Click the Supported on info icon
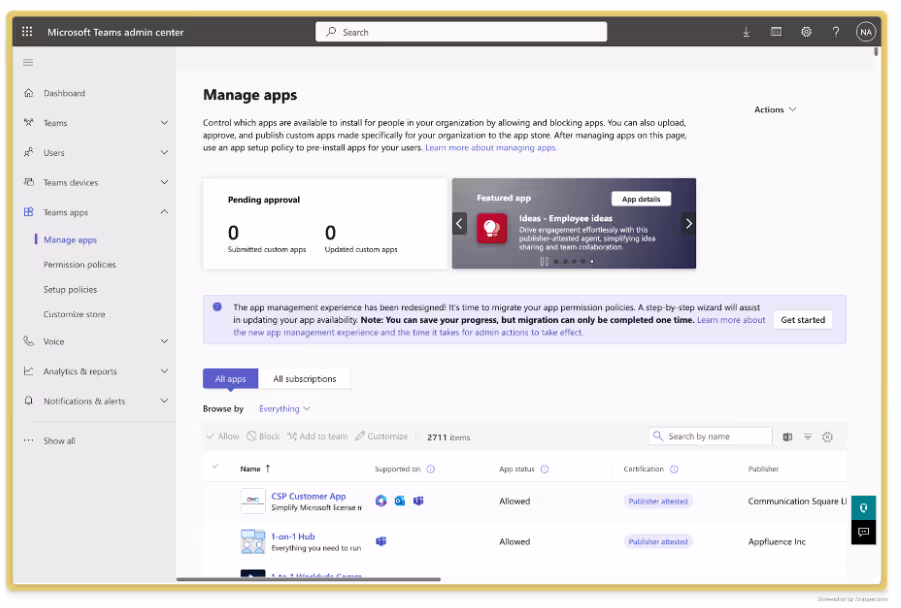 coord(430,469)
